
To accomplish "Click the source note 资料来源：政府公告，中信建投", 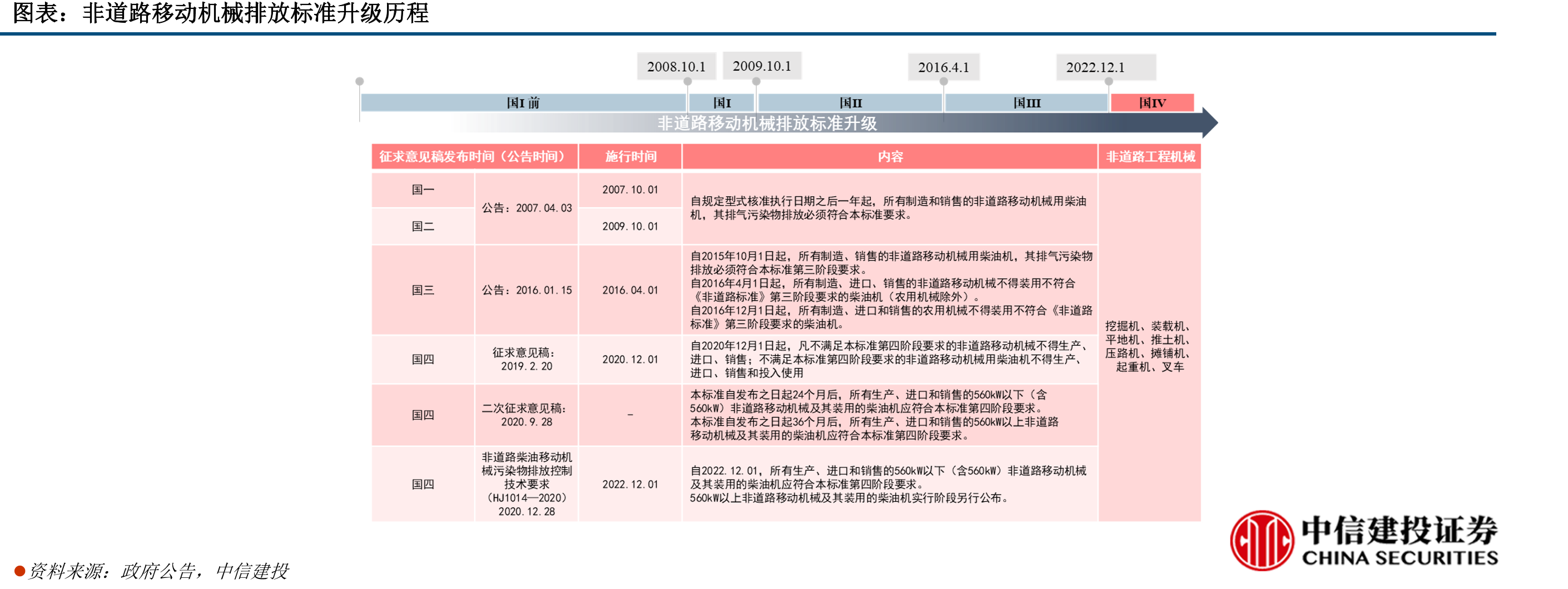I will [158, 571].
